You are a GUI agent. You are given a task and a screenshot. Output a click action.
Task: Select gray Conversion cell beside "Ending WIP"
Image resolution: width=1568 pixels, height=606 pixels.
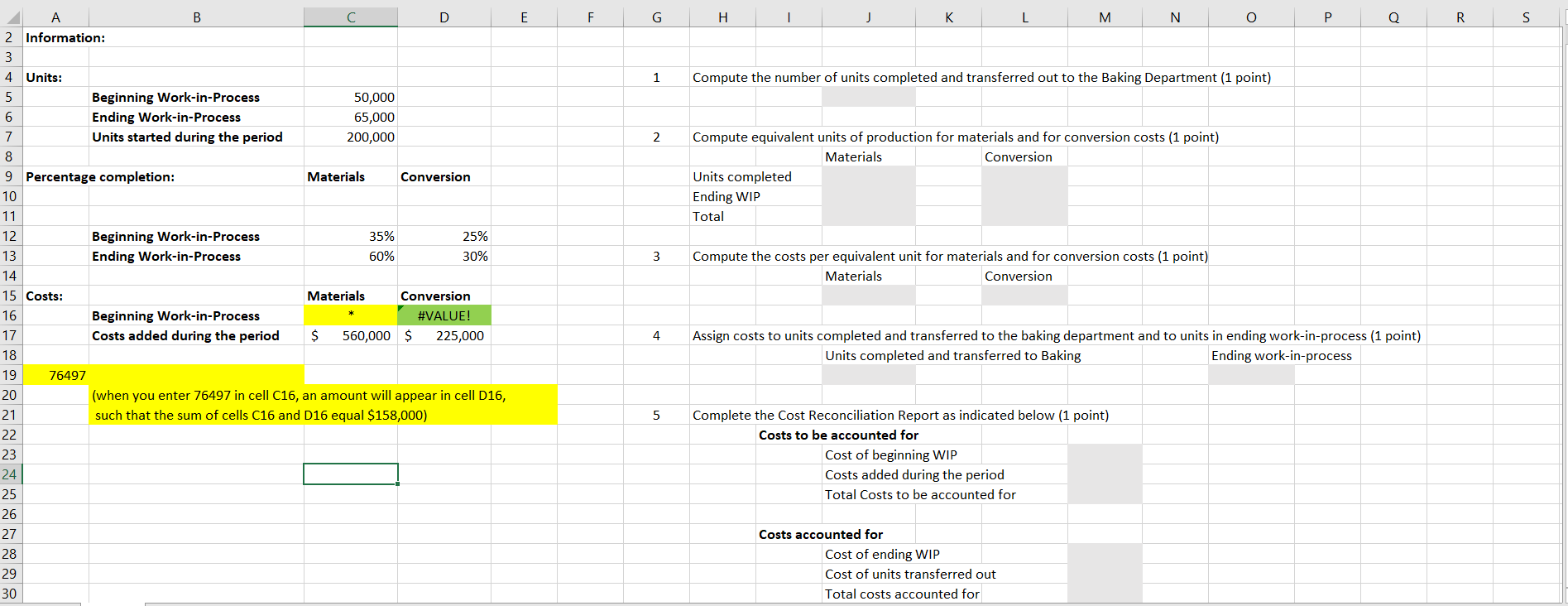click(1024, 196)
